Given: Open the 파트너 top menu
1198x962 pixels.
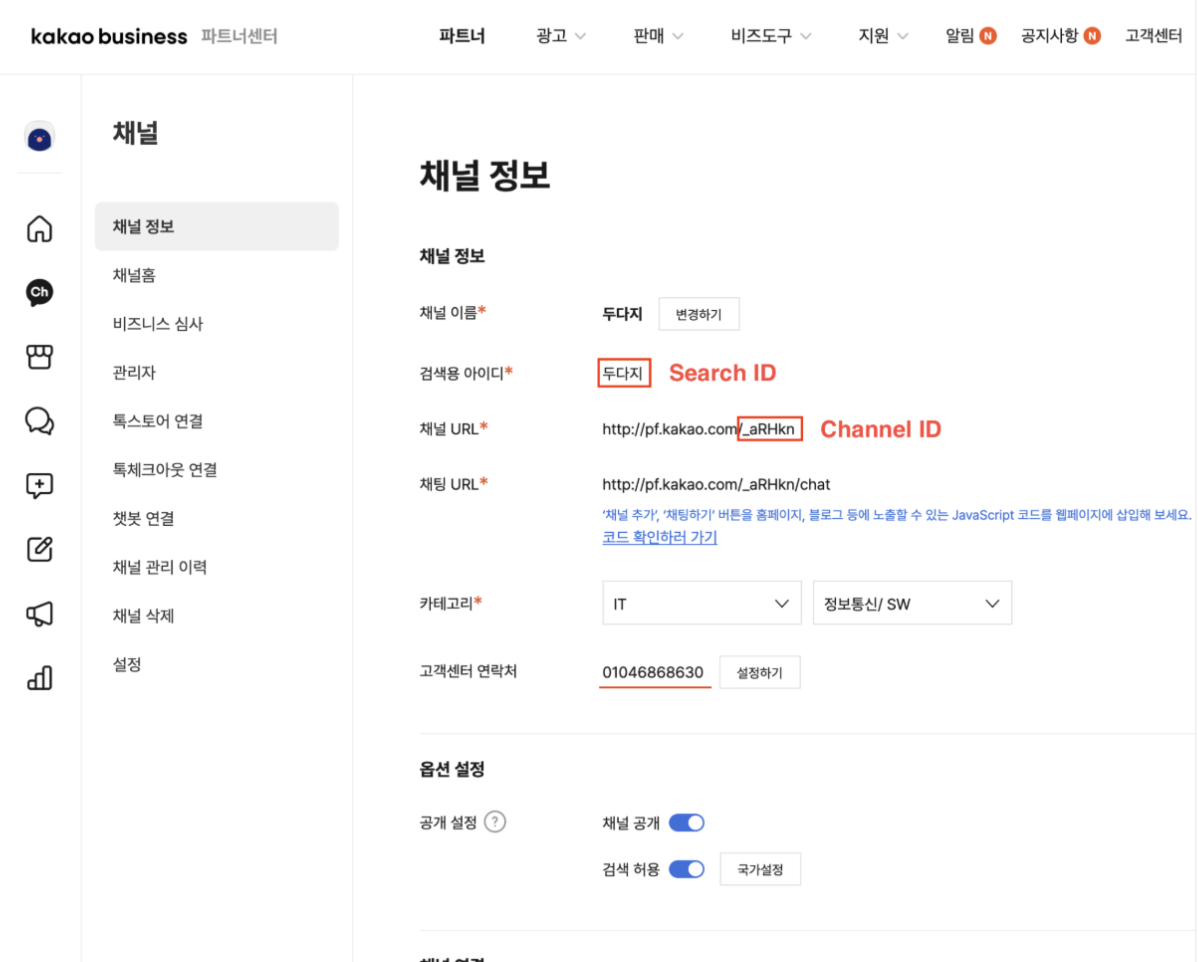Looking at the screenshot, I should (461, 36).
